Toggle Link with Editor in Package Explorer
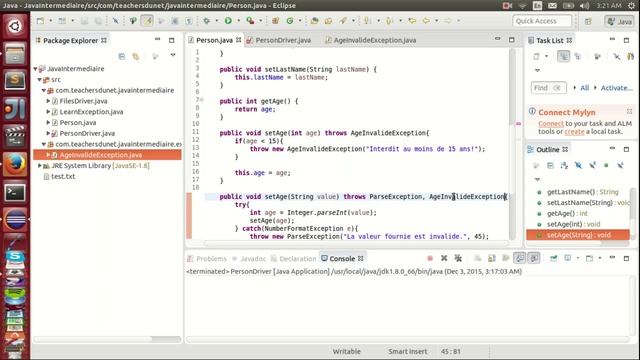 click(136, 56)
